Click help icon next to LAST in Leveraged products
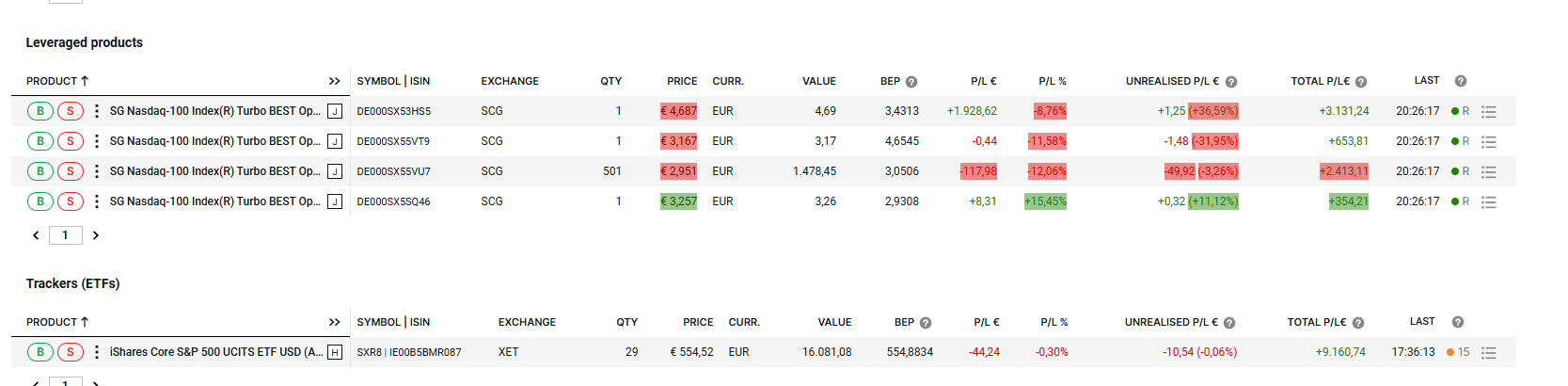This screenshot has width=1568, height=386. tap(1461, 81)
